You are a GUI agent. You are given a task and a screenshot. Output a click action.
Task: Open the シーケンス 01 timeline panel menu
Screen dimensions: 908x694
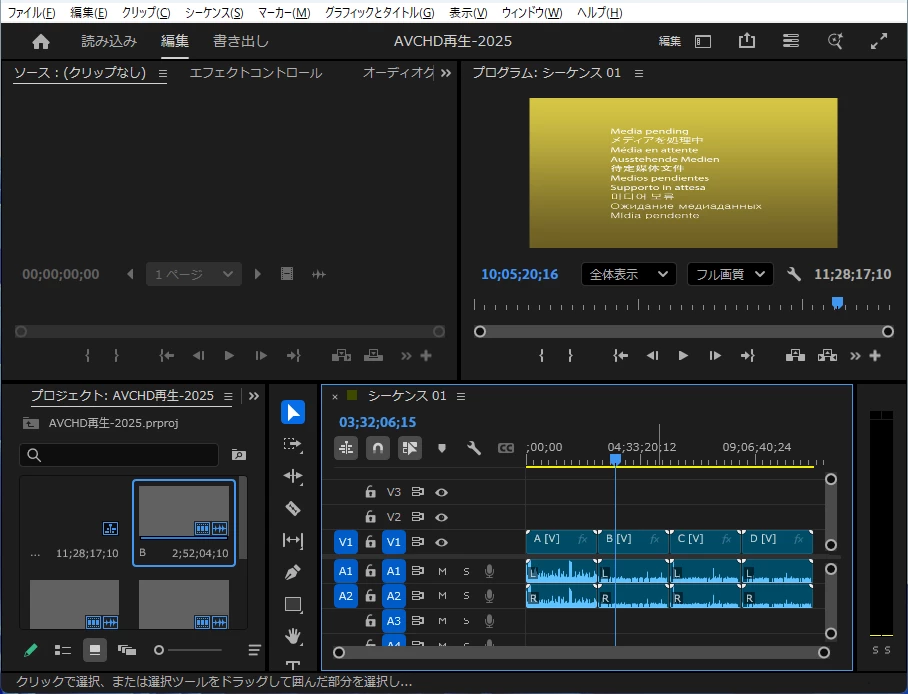point(461,396)
